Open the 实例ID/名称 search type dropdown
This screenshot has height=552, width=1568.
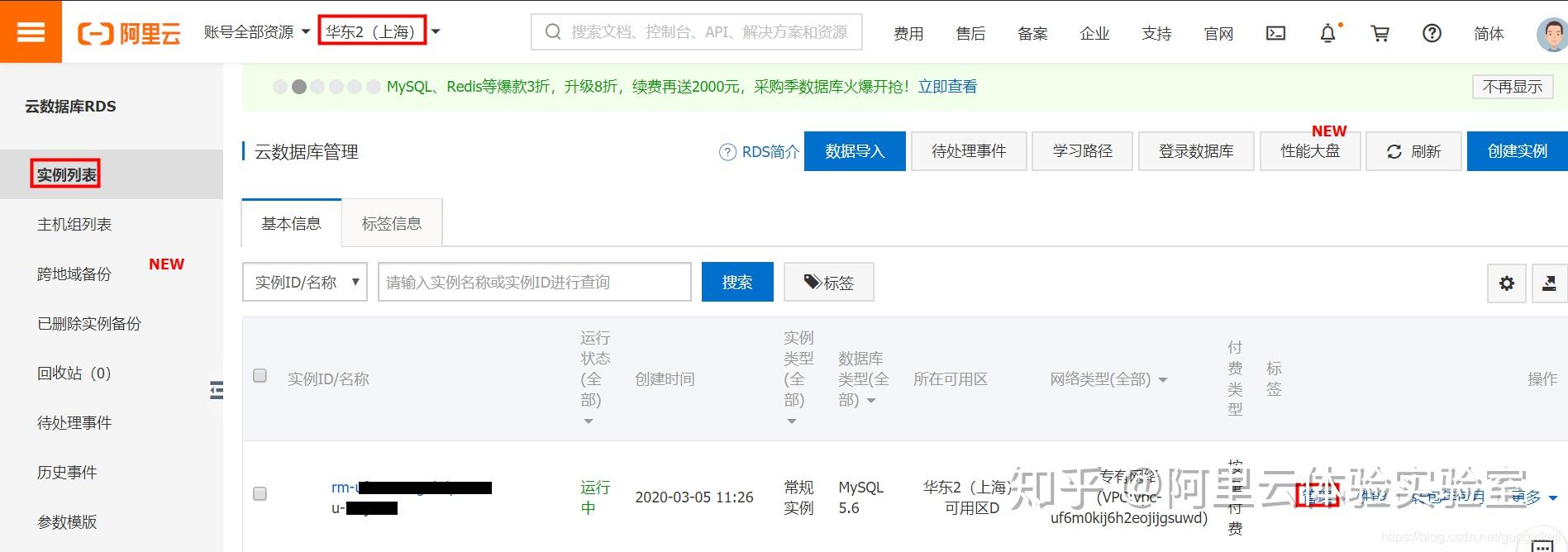(x=304, y=282)
